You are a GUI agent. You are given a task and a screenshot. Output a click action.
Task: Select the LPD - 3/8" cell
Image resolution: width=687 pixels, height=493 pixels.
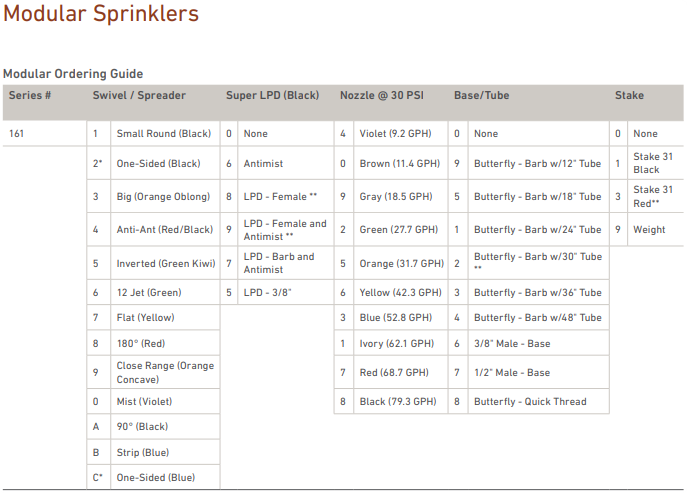point(268,293)
